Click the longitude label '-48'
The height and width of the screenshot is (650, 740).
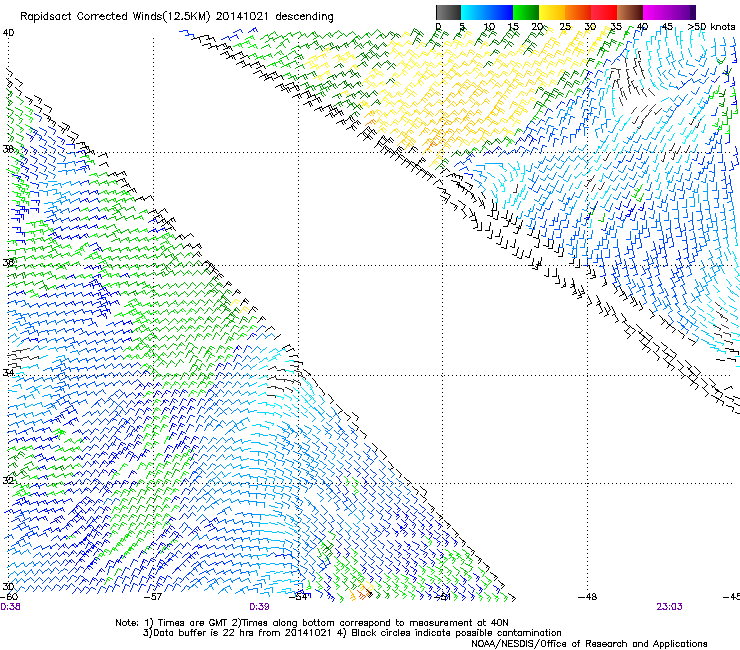tap(588, 597)
